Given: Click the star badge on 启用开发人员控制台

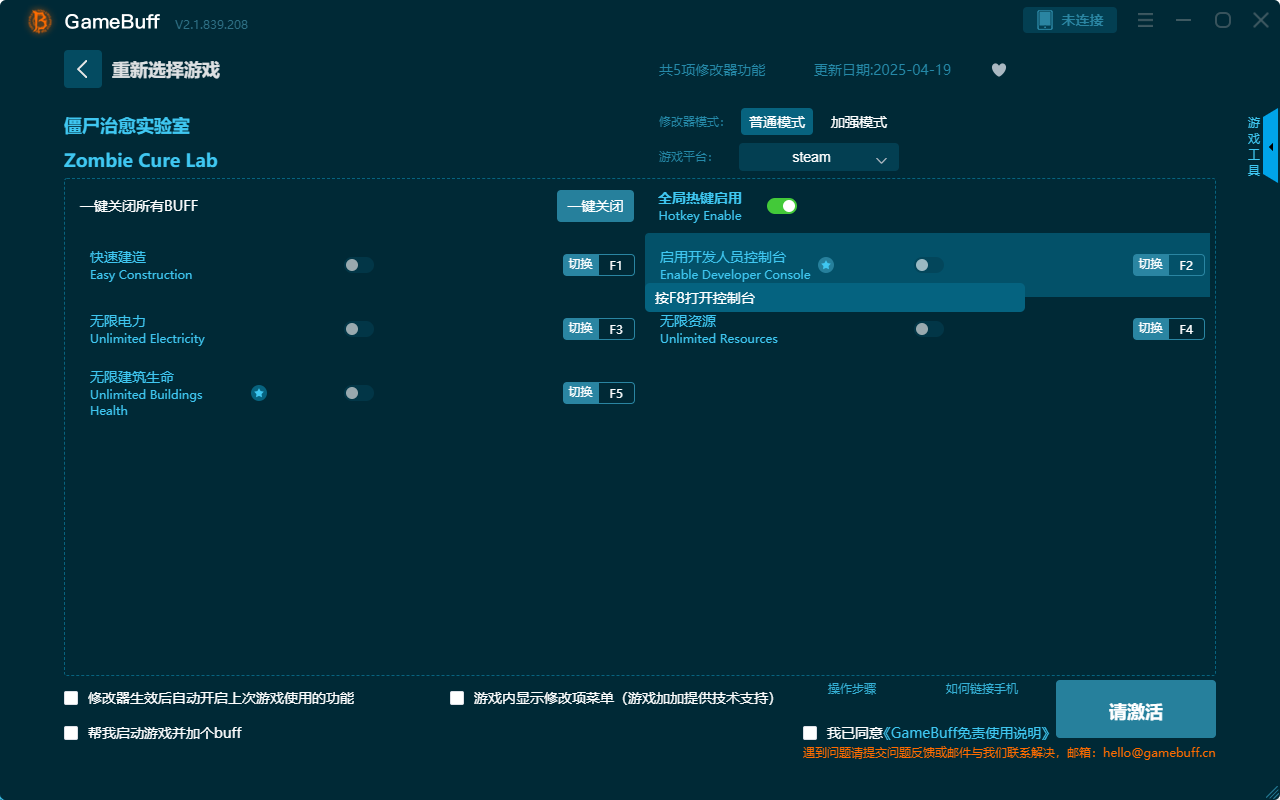Looking at the screenshot, I should (826, 265).
